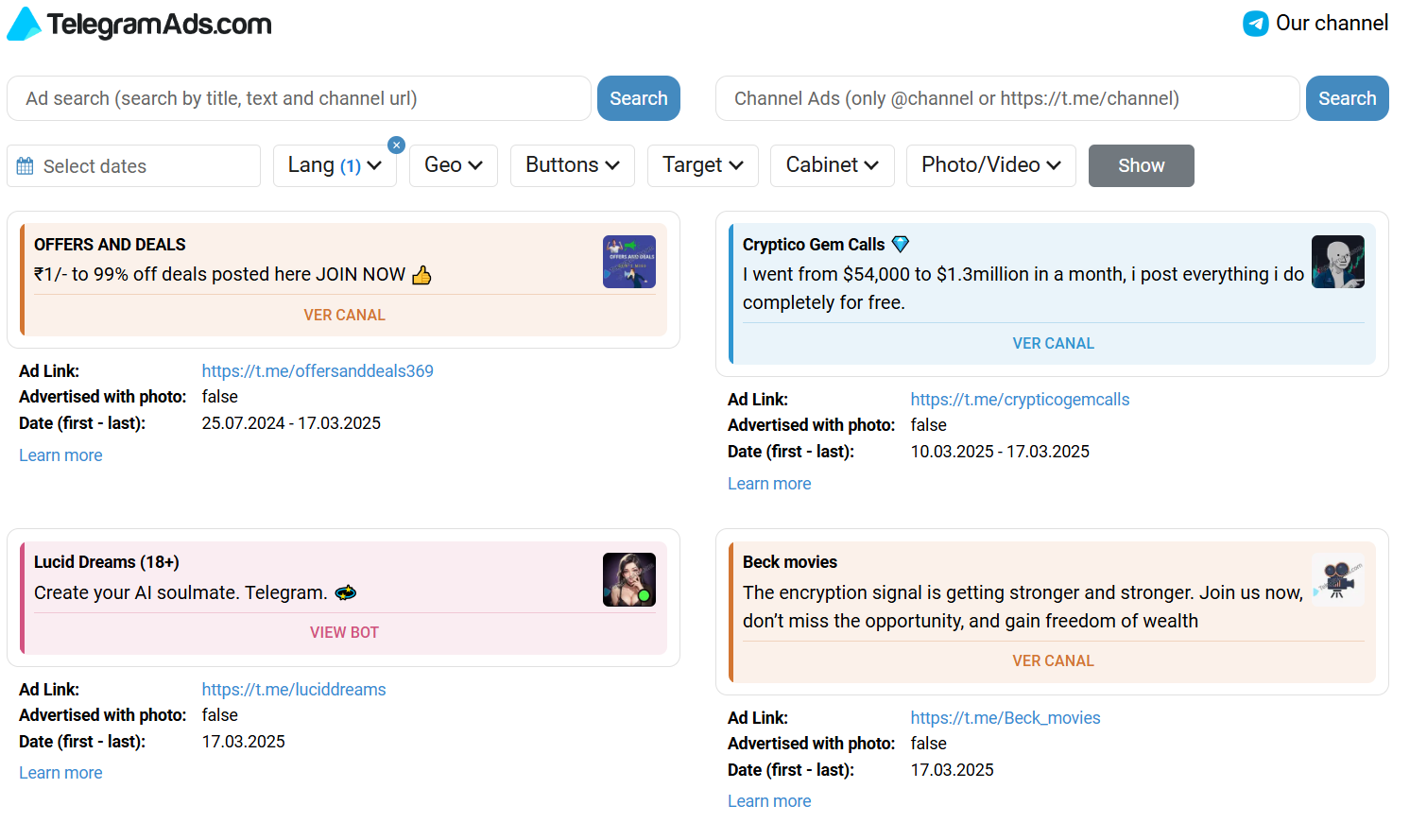This screenshot has height=840, width=1427.
Task: Expand the Lang dropdown filter
Action: [x=335, y=165]
